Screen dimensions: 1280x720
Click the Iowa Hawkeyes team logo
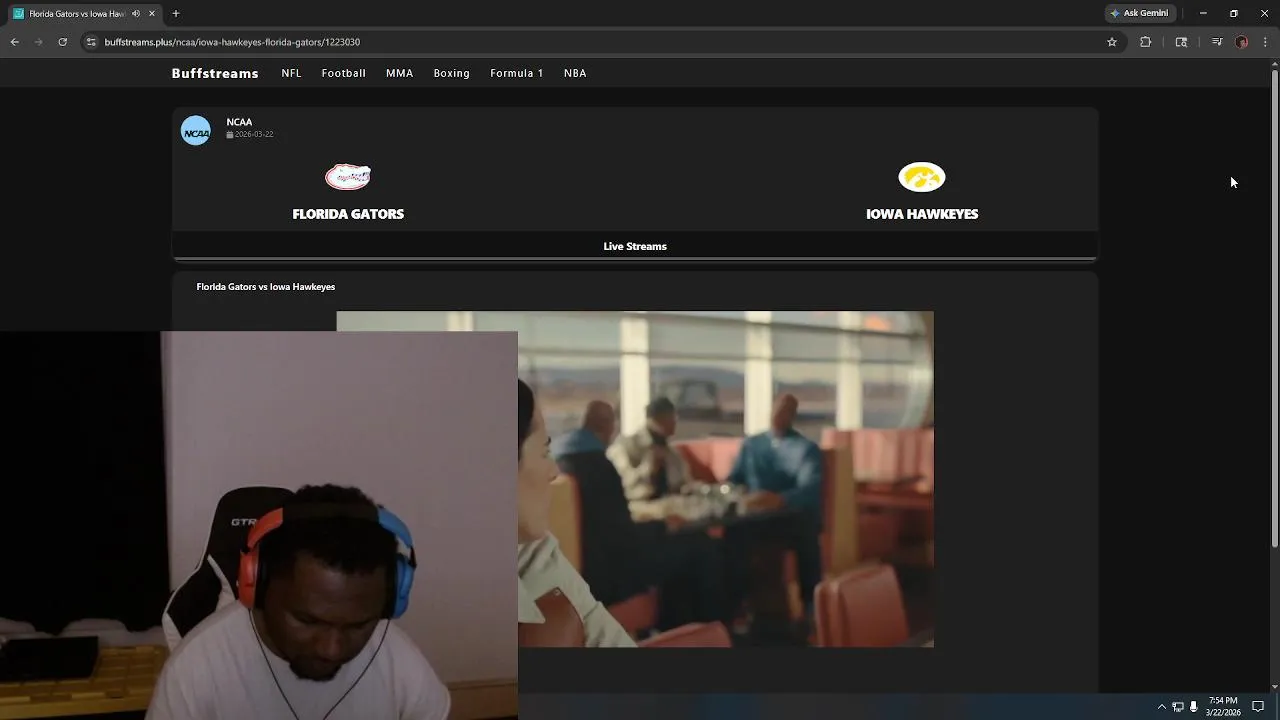(922, 177)
